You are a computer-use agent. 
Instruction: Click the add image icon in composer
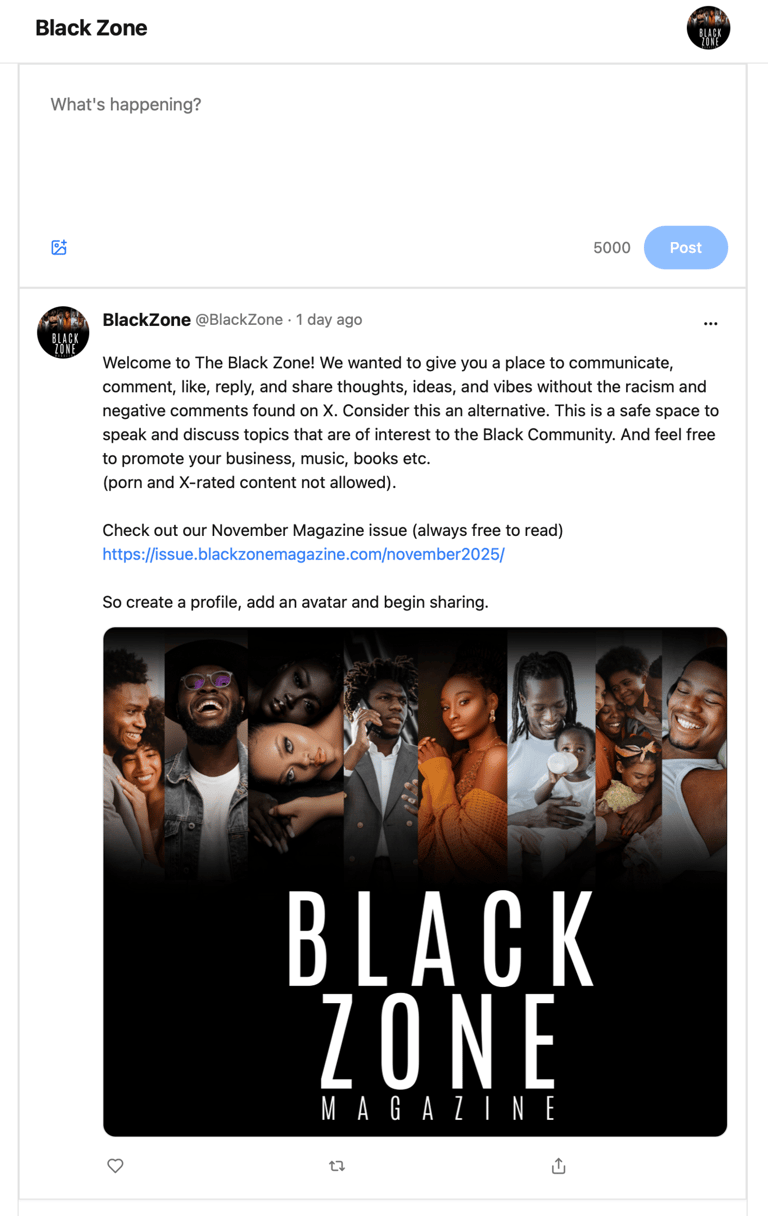[59, 247]
